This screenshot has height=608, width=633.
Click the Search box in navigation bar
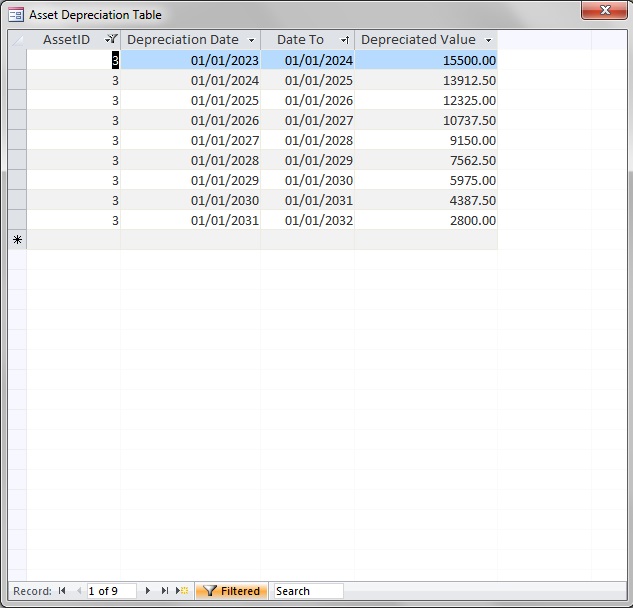(x=308, y=591)
